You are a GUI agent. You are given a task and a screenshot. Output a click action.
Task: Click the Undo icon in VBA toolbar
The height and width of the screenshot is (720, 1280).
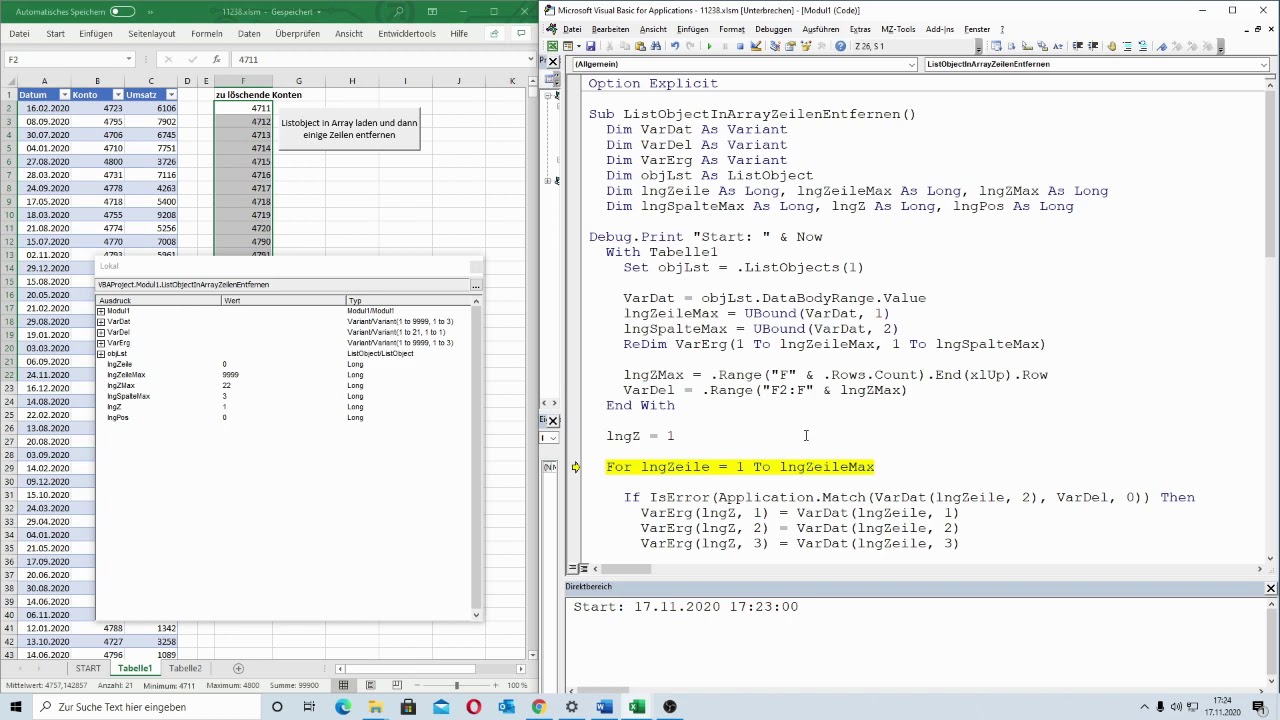675,46
